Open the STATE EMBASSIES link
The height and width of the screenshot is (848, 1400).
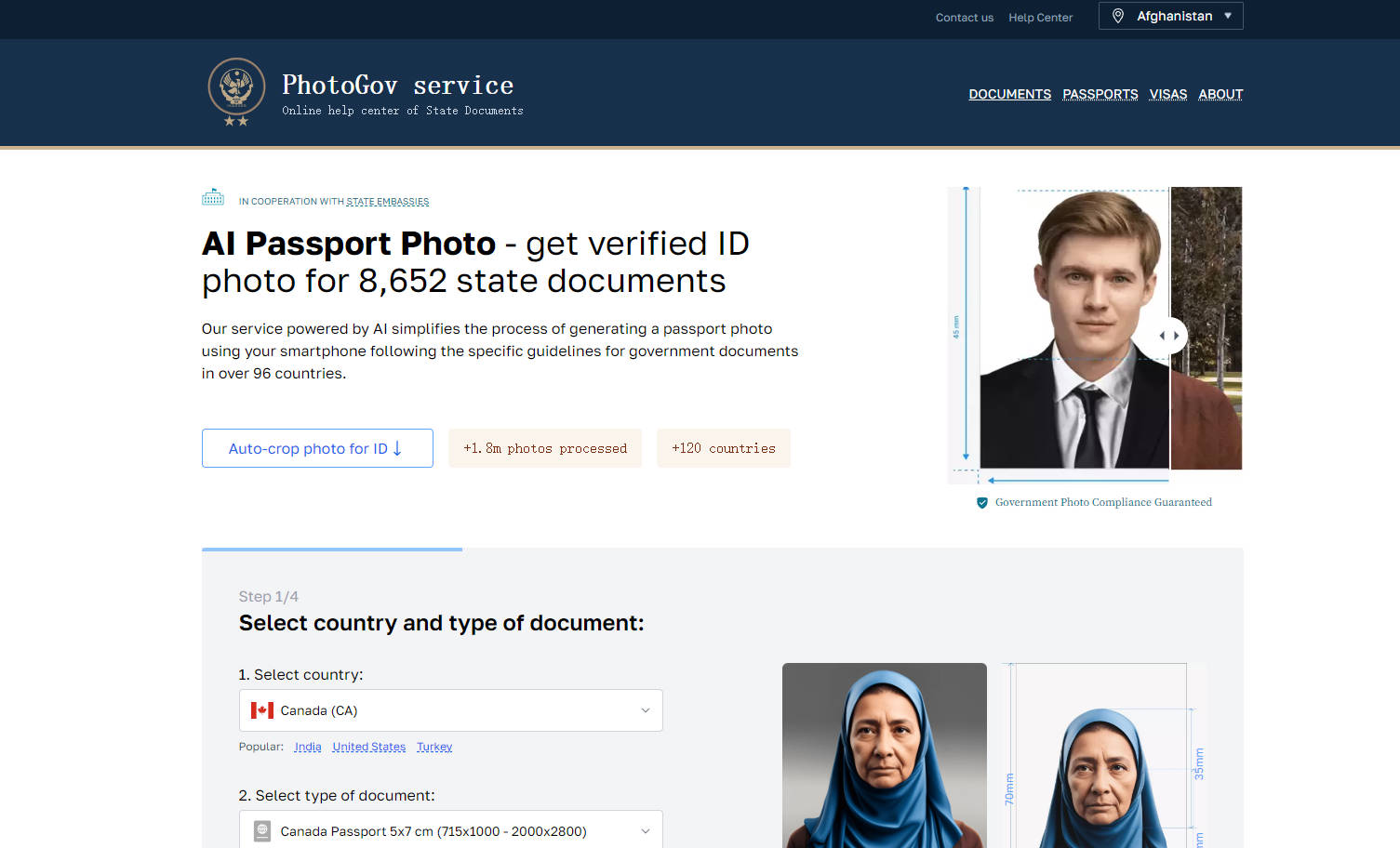388,201
